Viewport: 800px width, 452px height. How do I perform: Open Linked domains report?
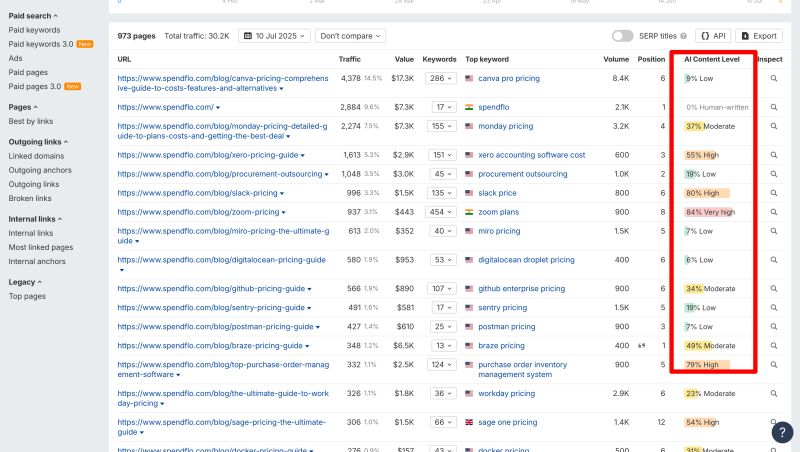point(36,156)
